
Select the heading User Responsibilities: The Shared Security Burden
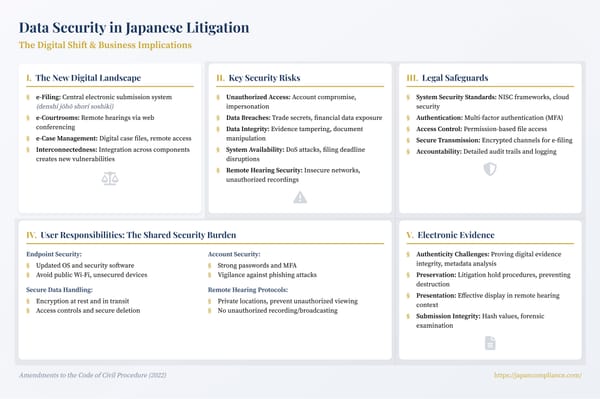(x=138, y=235)
